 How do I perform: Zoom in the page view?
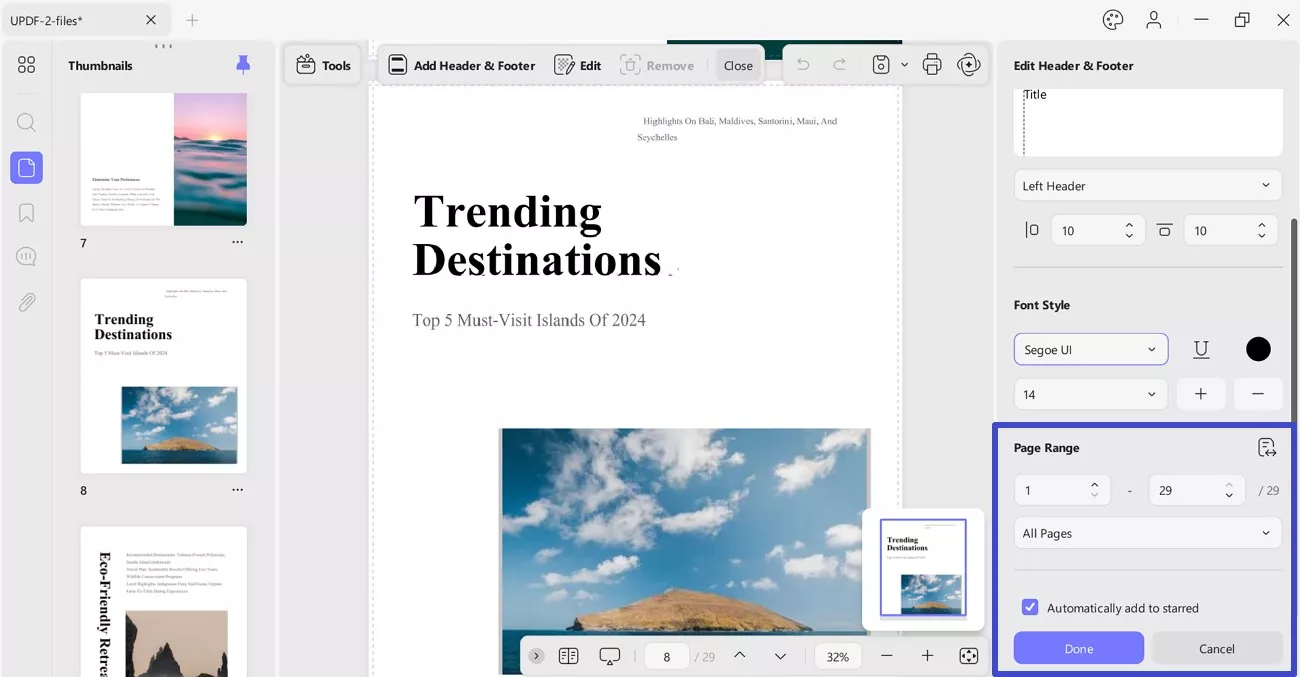pyautogui.click(x=927, y=656)
